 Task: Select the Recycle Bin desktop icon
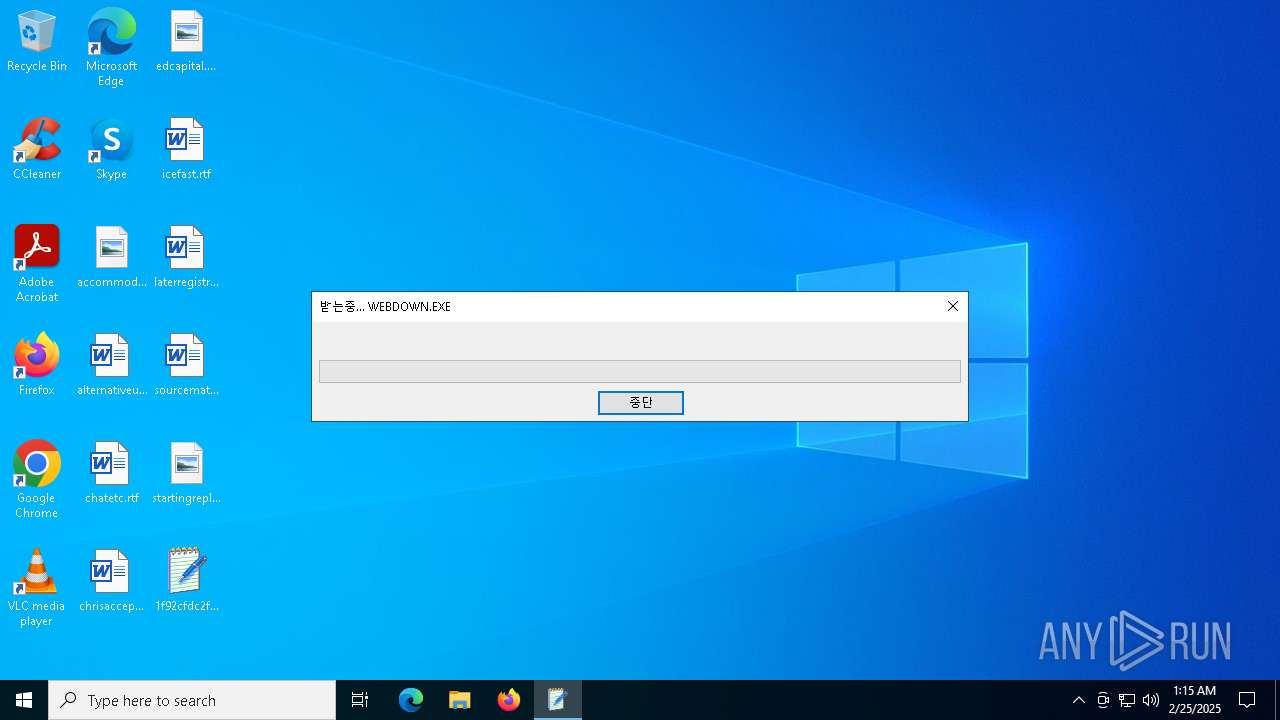pos(37,42)
